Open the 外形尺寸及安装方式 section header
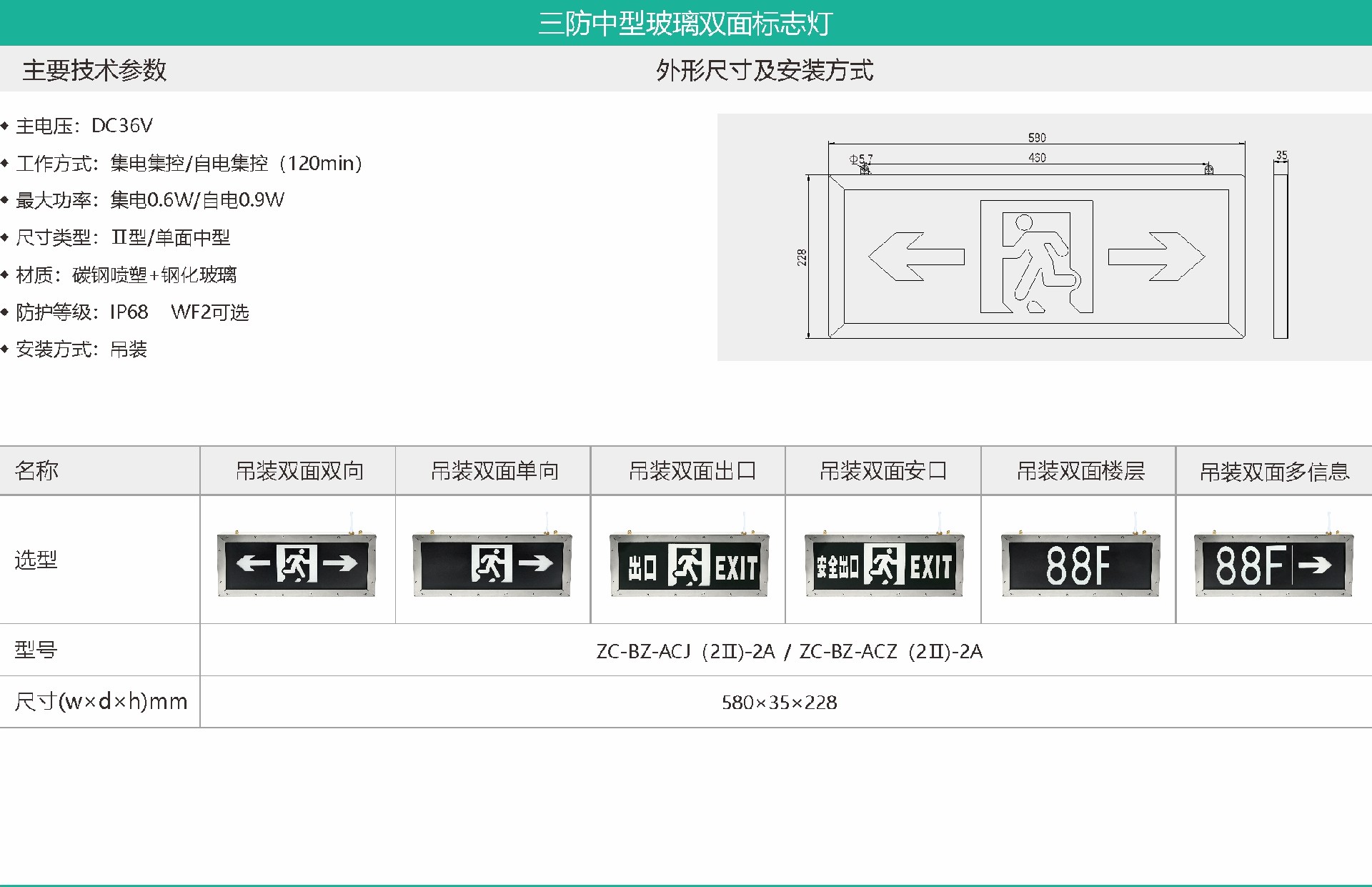This screenshot has width=1372, height=887. (x=766, y=70)
